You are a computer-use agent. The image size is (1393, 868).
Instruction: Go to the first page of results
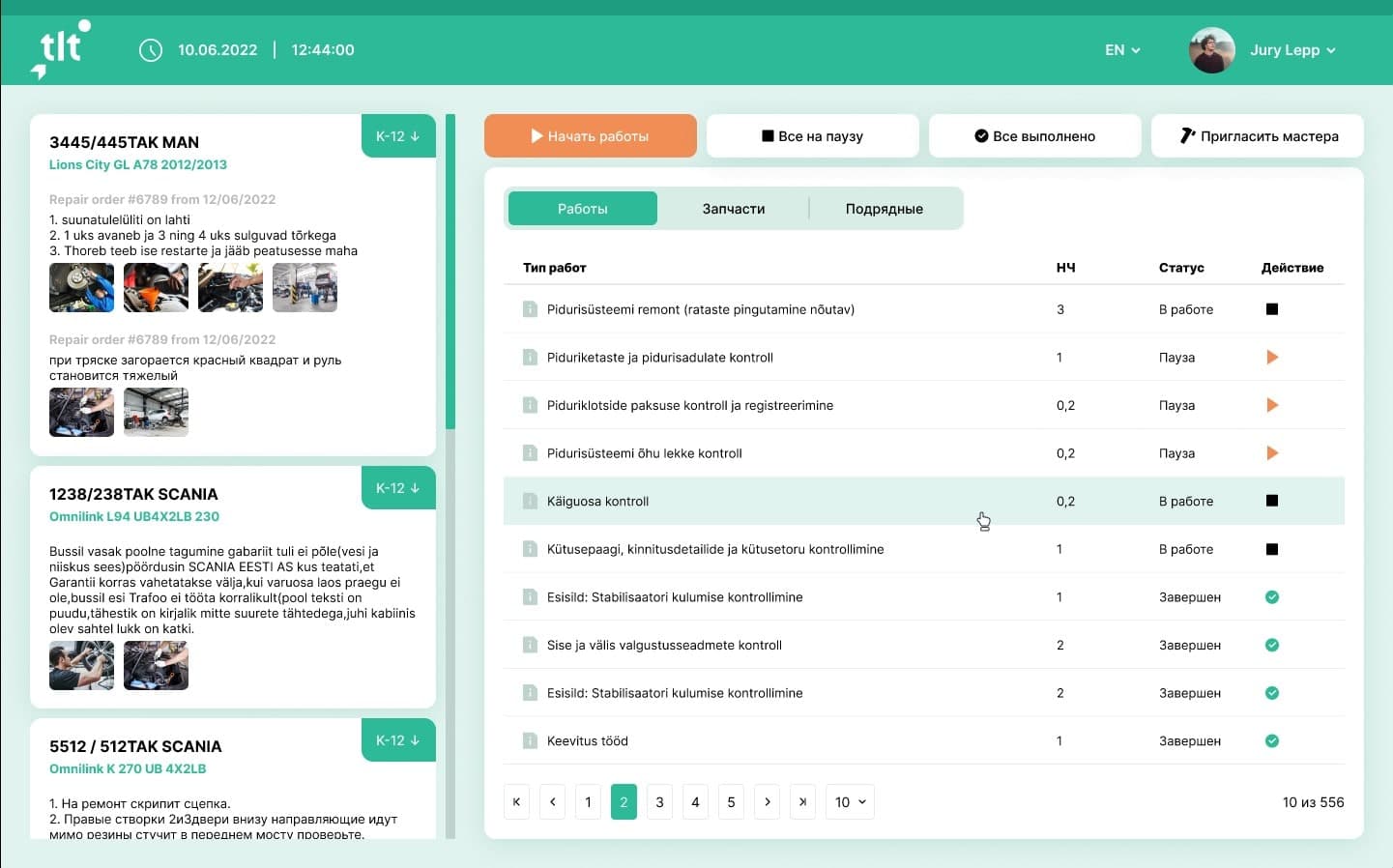[x=516, y=802]
